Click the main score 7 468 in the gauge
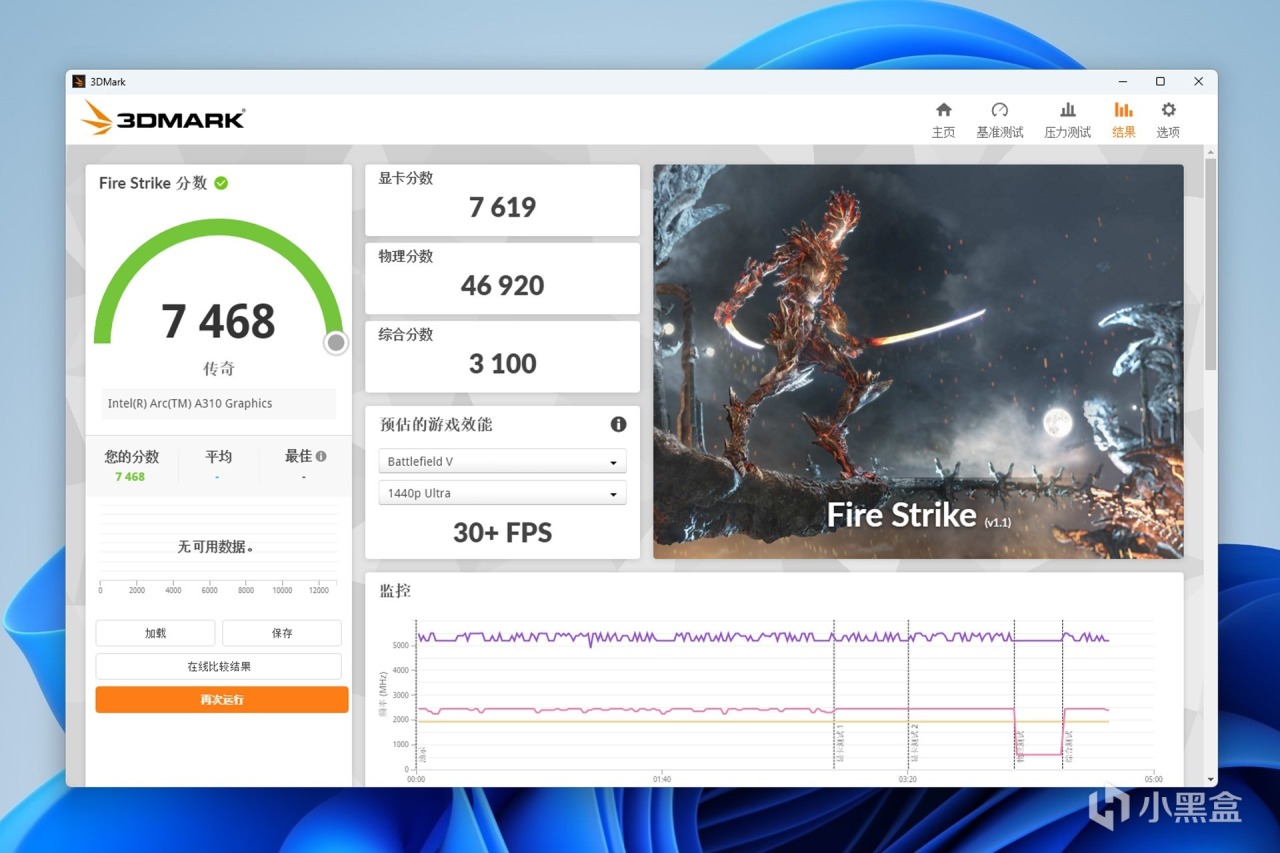 pyautogui.click(x=218, y=321)
